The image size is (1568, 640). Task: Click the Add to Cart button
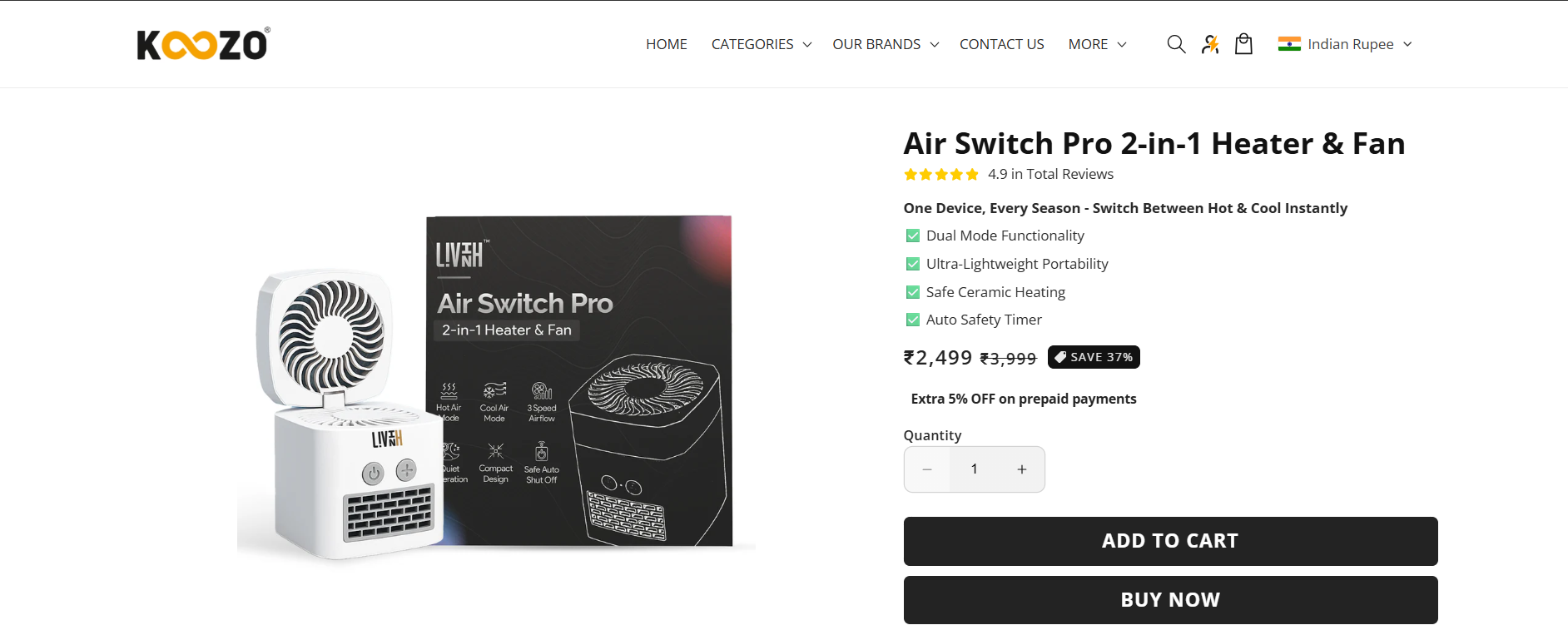[x=1171, y=541]
